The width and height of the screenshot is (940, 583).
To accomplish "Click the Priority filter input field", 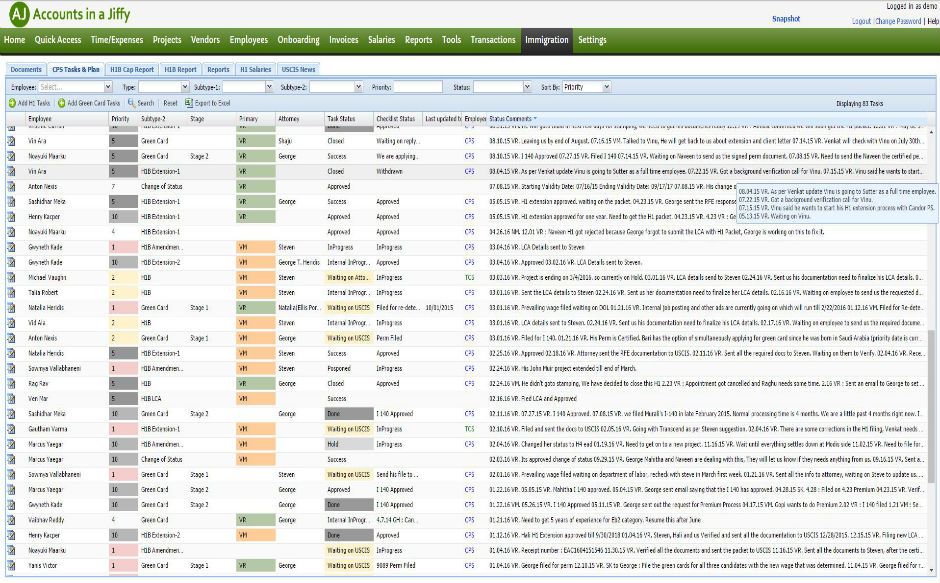I will pos(418,87).
